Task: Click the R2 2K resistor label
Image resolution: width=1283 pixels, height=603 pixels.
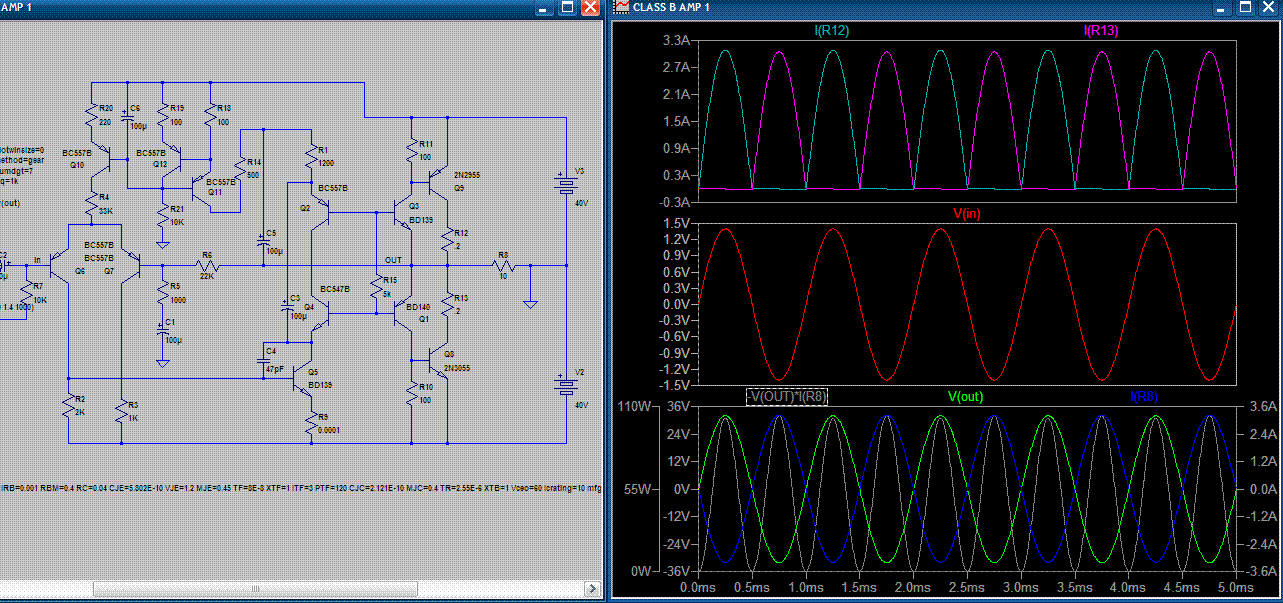Action: coord(80,406)
